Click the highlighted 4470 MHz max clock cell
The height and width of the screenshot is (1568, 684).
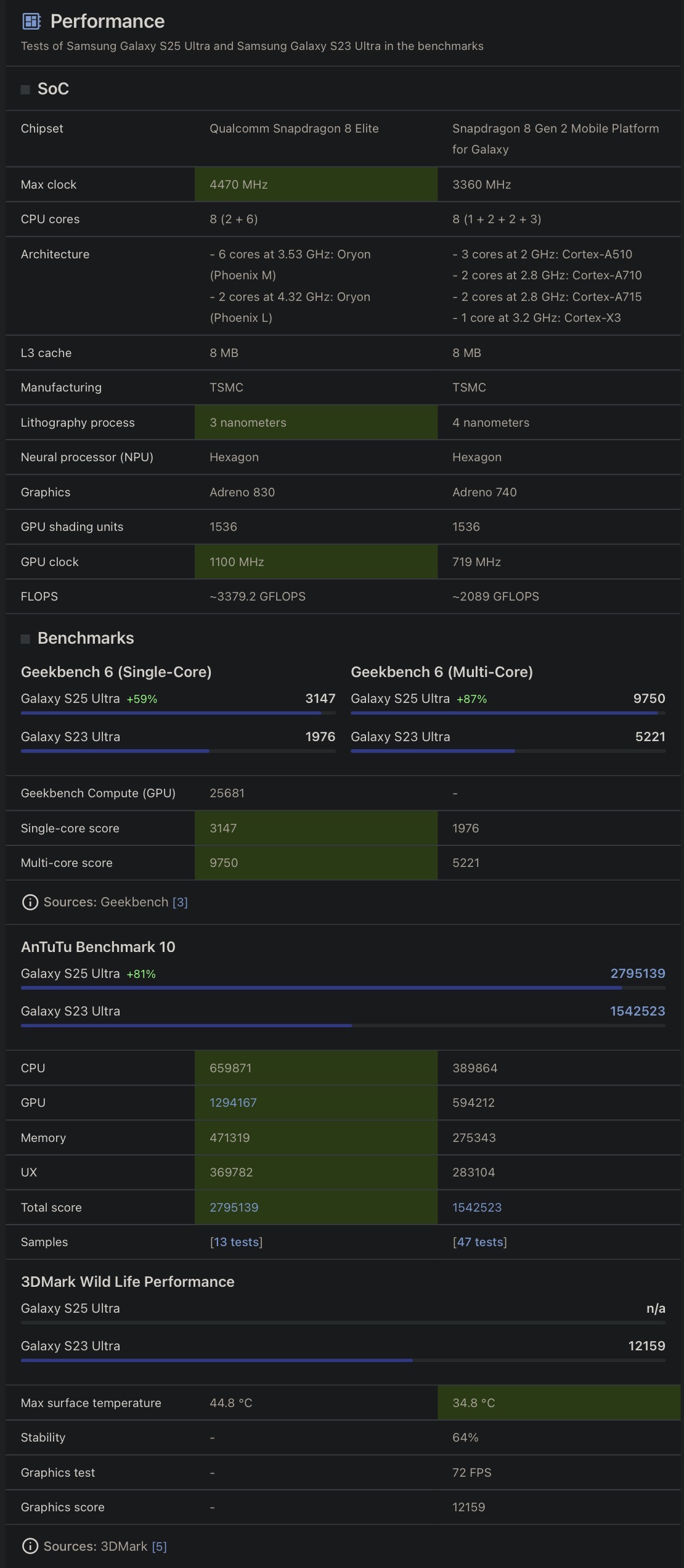click(x=316, y=184)
